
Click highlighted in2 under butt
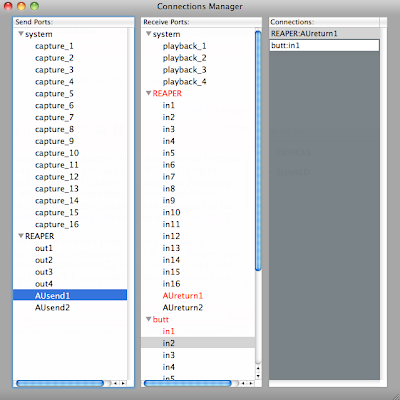pyautogui.click(x=198, y=343)
